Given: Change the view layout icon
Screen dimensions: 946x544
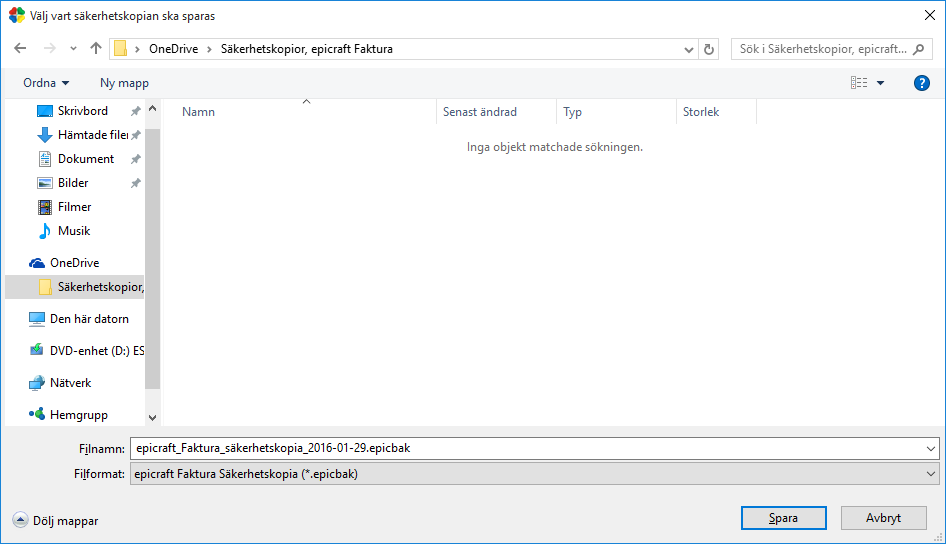Looking at the screenshot, I should tap(859, 83).
